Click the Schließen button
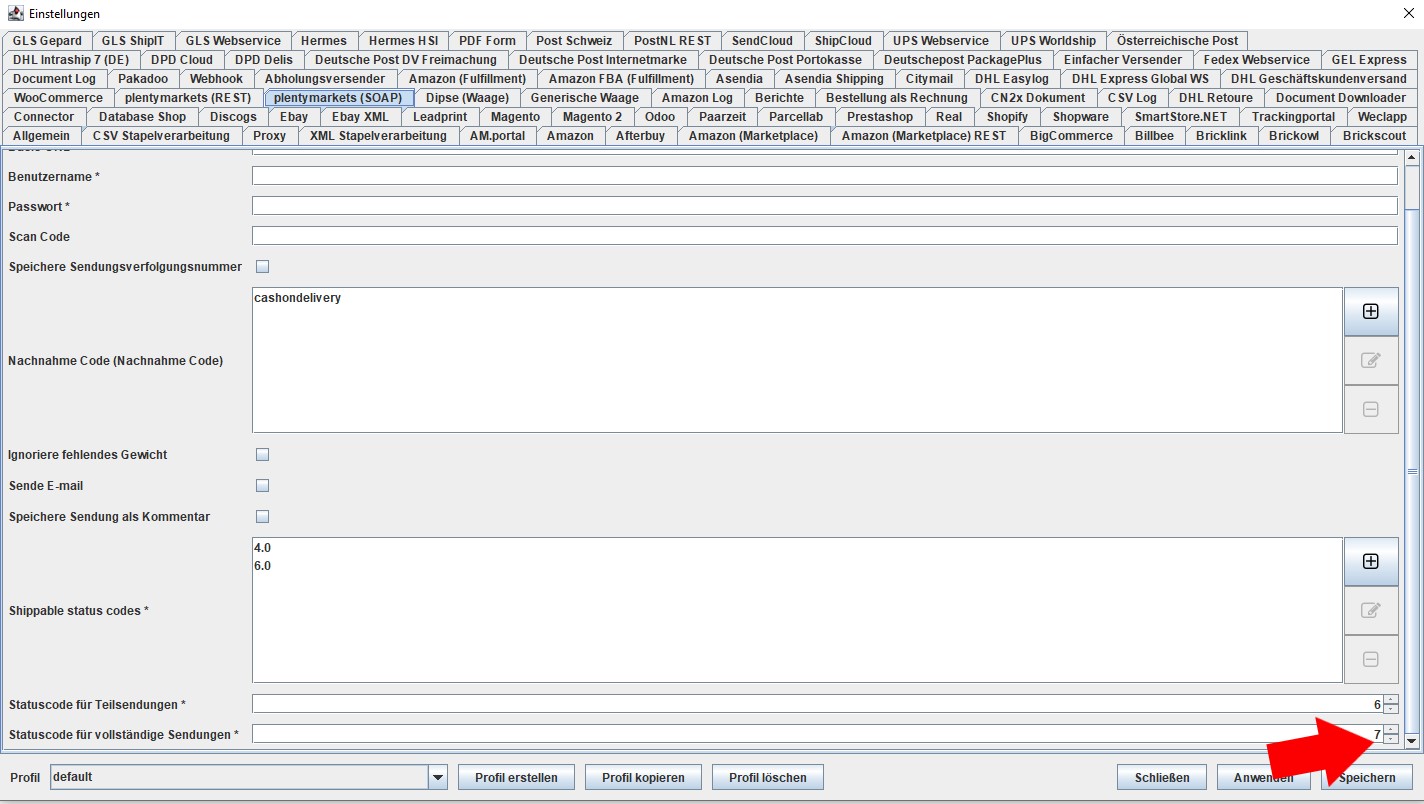The width and height of the screenshot is (1424, 804). (x=1162, y=777)
